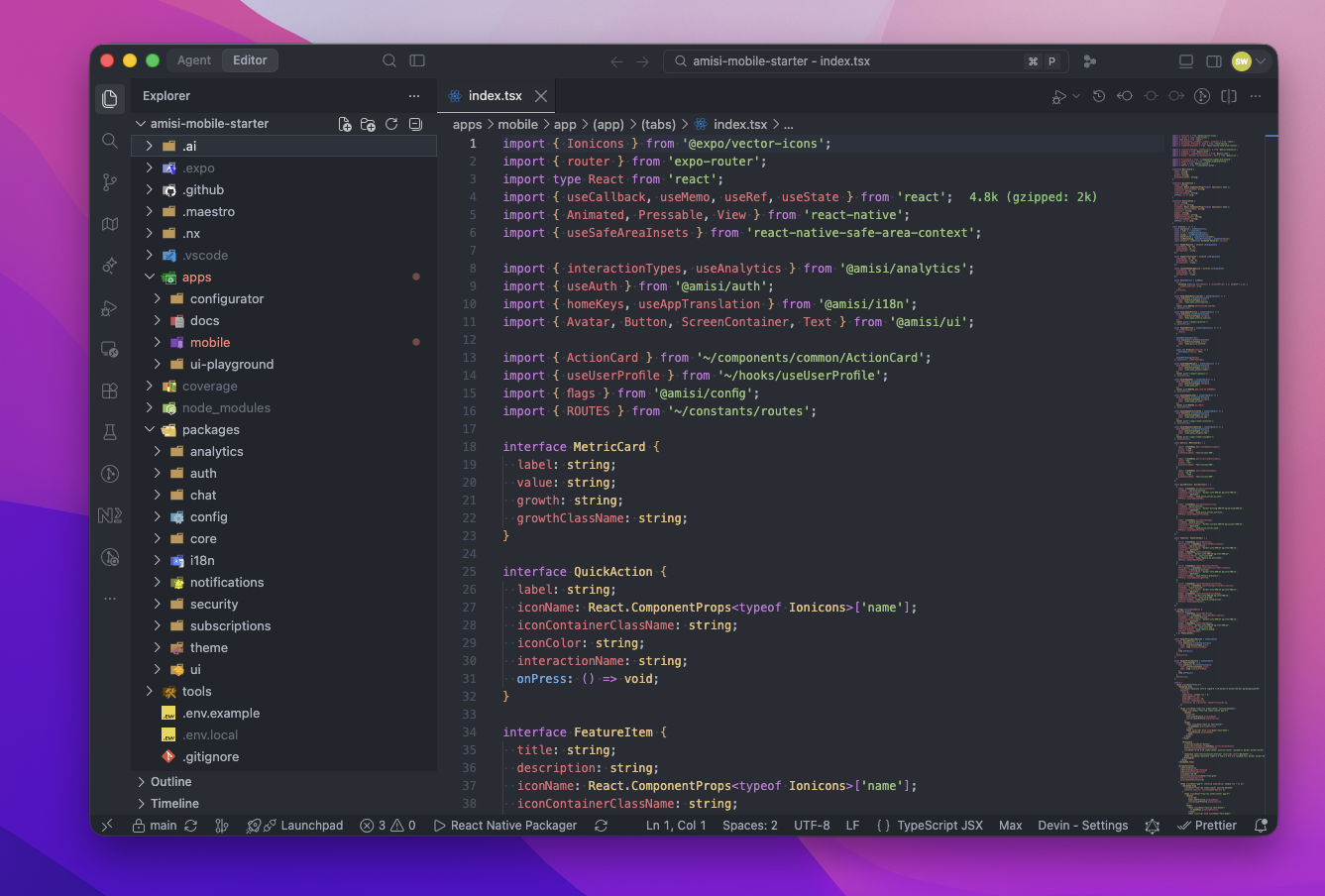
Task: Open Source Control view in activity bar
Action: tap(110, 182)
